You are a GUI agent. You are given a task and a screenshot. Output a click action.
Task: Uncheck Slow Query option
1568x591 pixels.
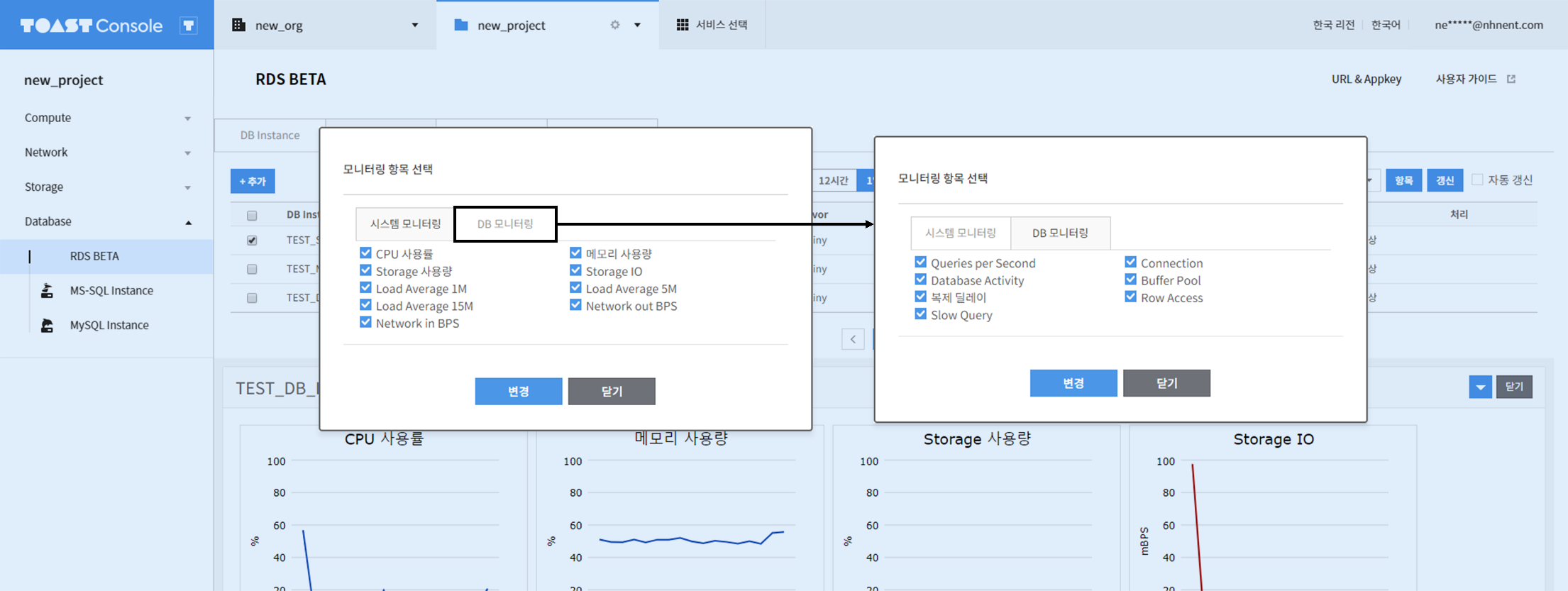(920, 314)
